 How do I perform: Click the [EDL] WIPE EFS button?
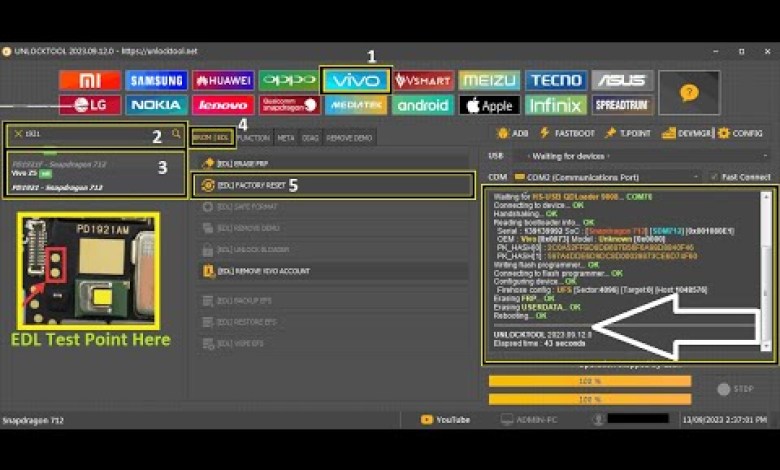pyautogui.click(x=333, y=343)
